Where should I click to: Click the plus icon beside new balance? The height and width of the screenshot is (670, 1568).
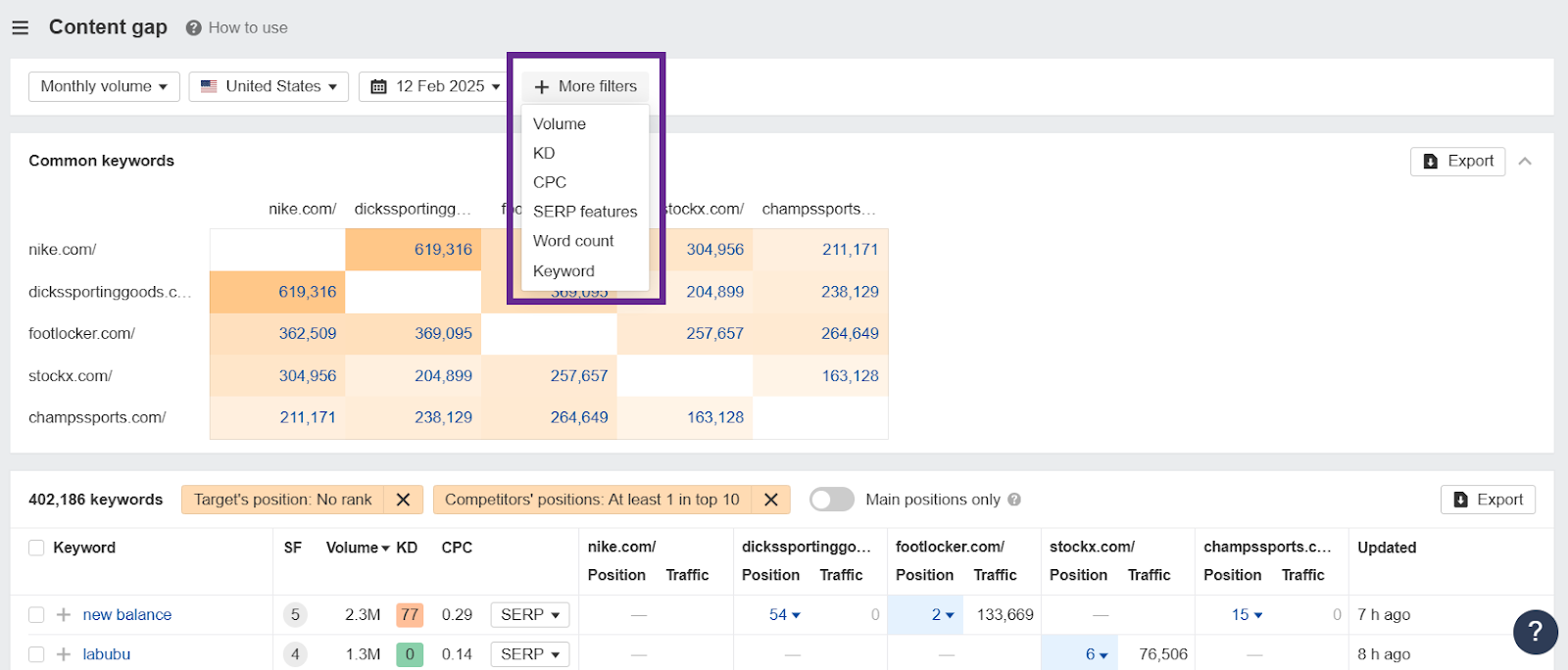pyautogui.click(x=64, y=615)
